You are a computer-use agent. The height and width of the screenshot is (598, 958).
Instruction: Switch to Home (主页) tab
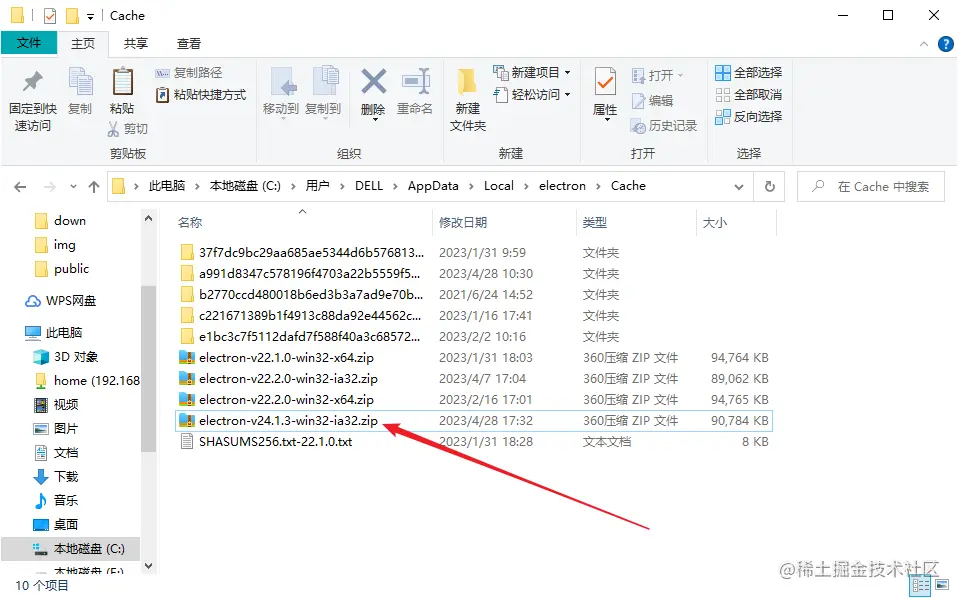point(83,43)
